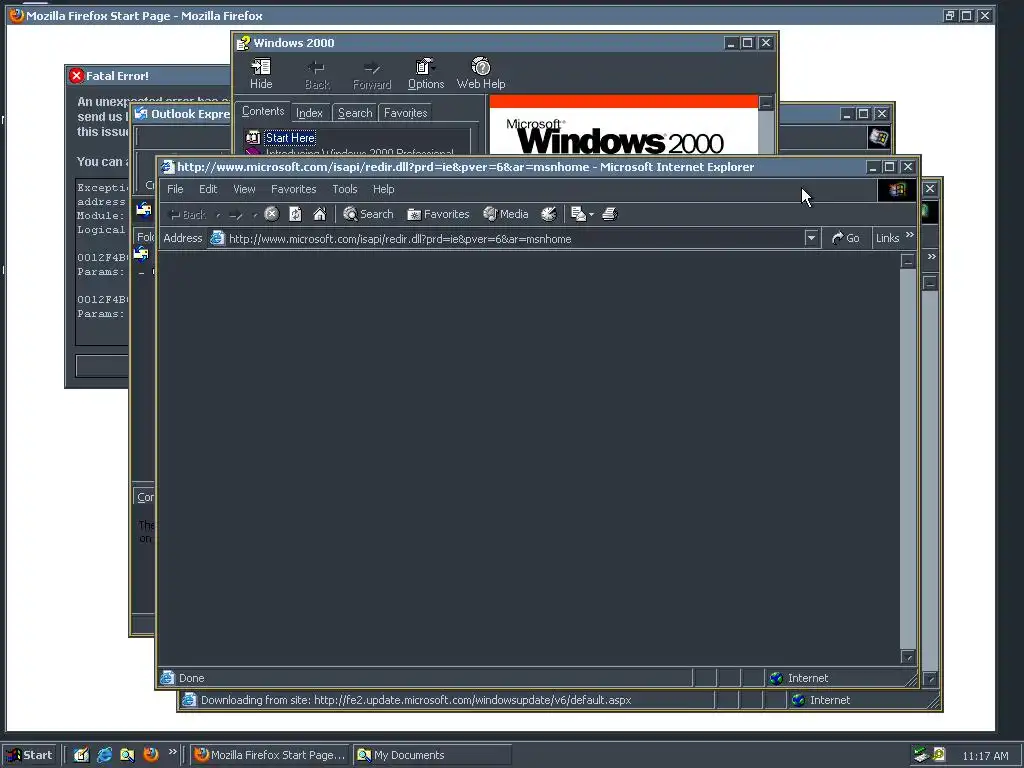Click the Done status page icon
Screen dimensions: 1024x768
[x=168, y=678]
